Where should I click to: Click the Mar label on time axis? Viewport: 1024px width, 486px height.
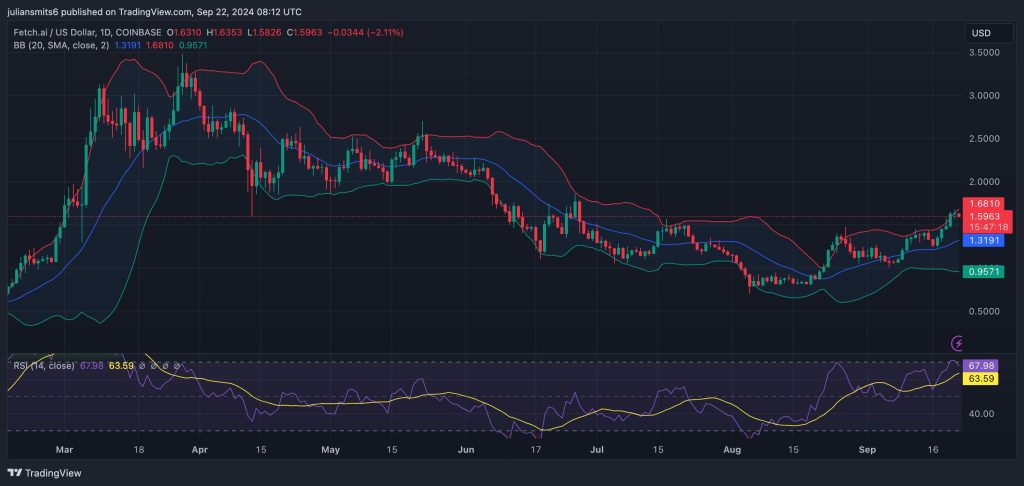(64, 450)
